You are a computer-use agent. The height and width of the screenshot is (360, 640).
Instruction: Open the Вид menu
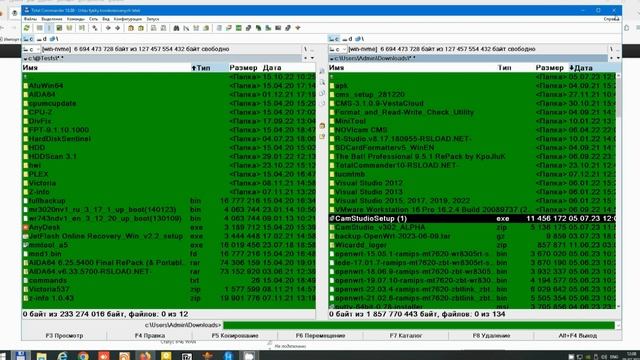point(106,19)
